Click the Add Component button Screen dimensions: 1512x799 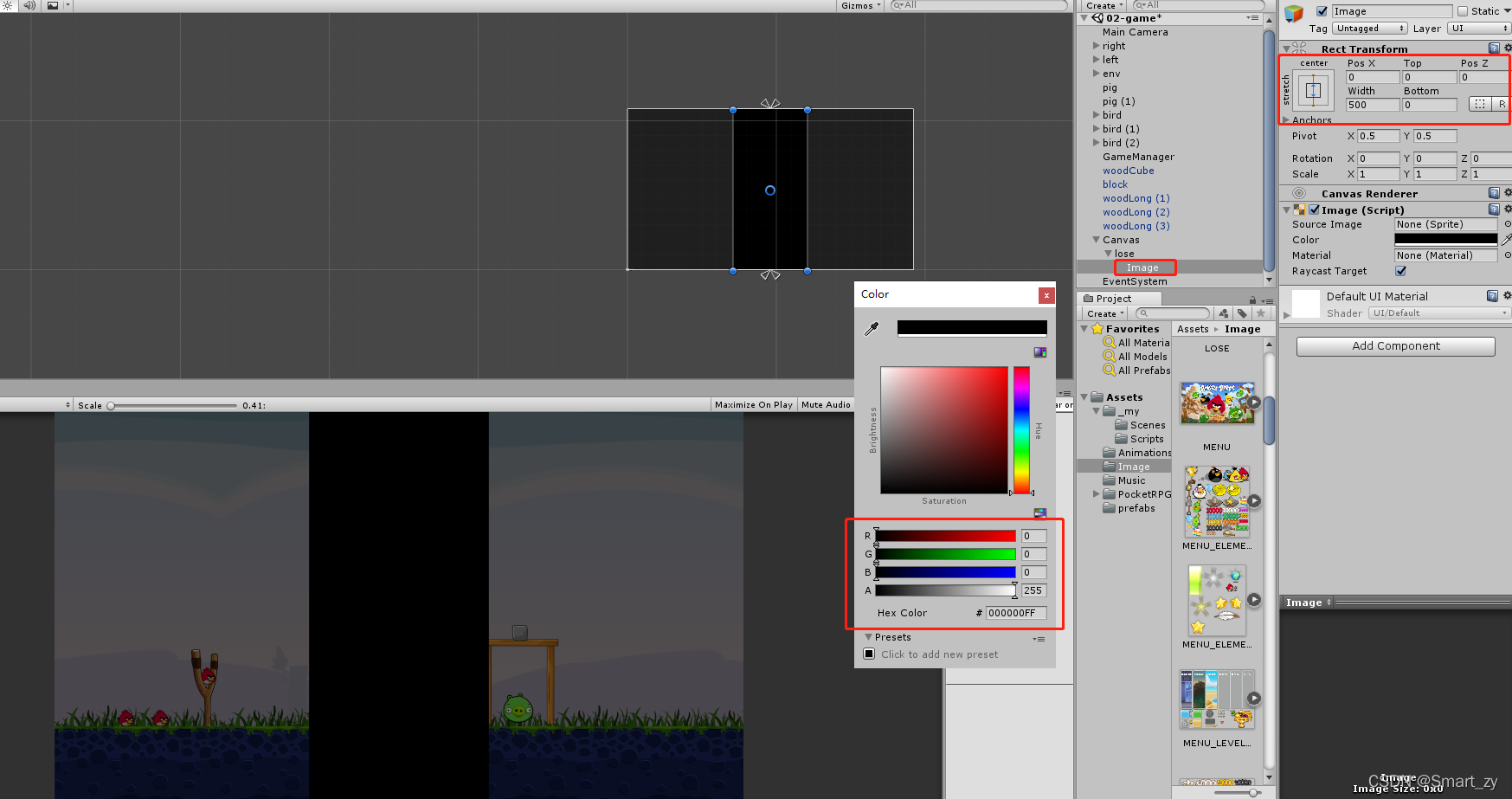[x=1395, y=346]
